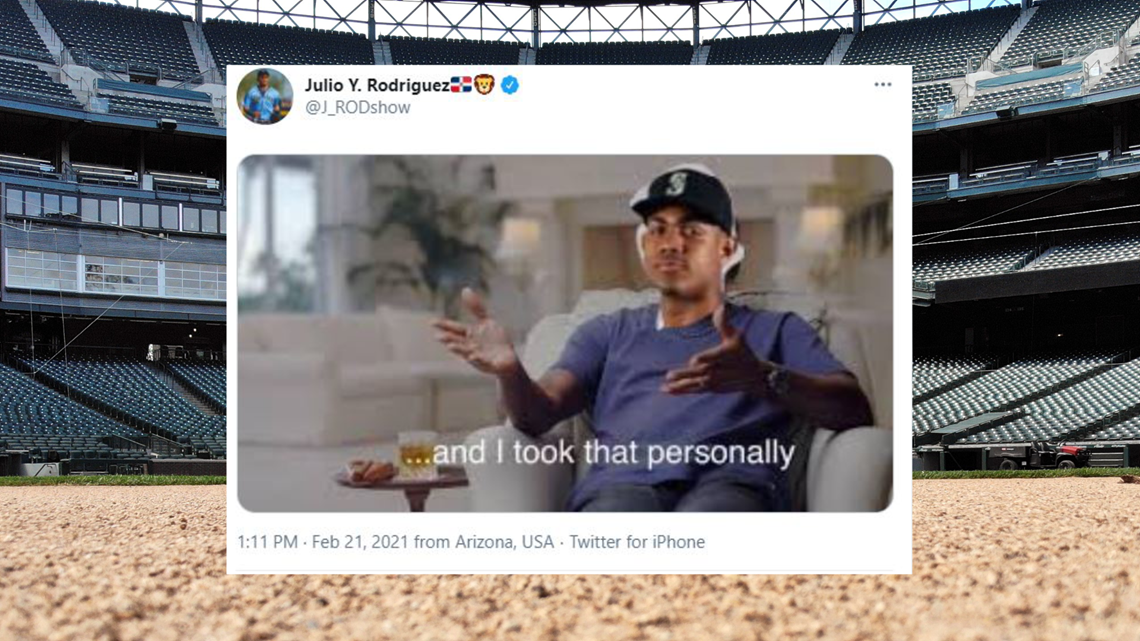Screen dimensions: 1140x641
Task: Click the Mariners logo on the cap
Action: pos(676,183)
